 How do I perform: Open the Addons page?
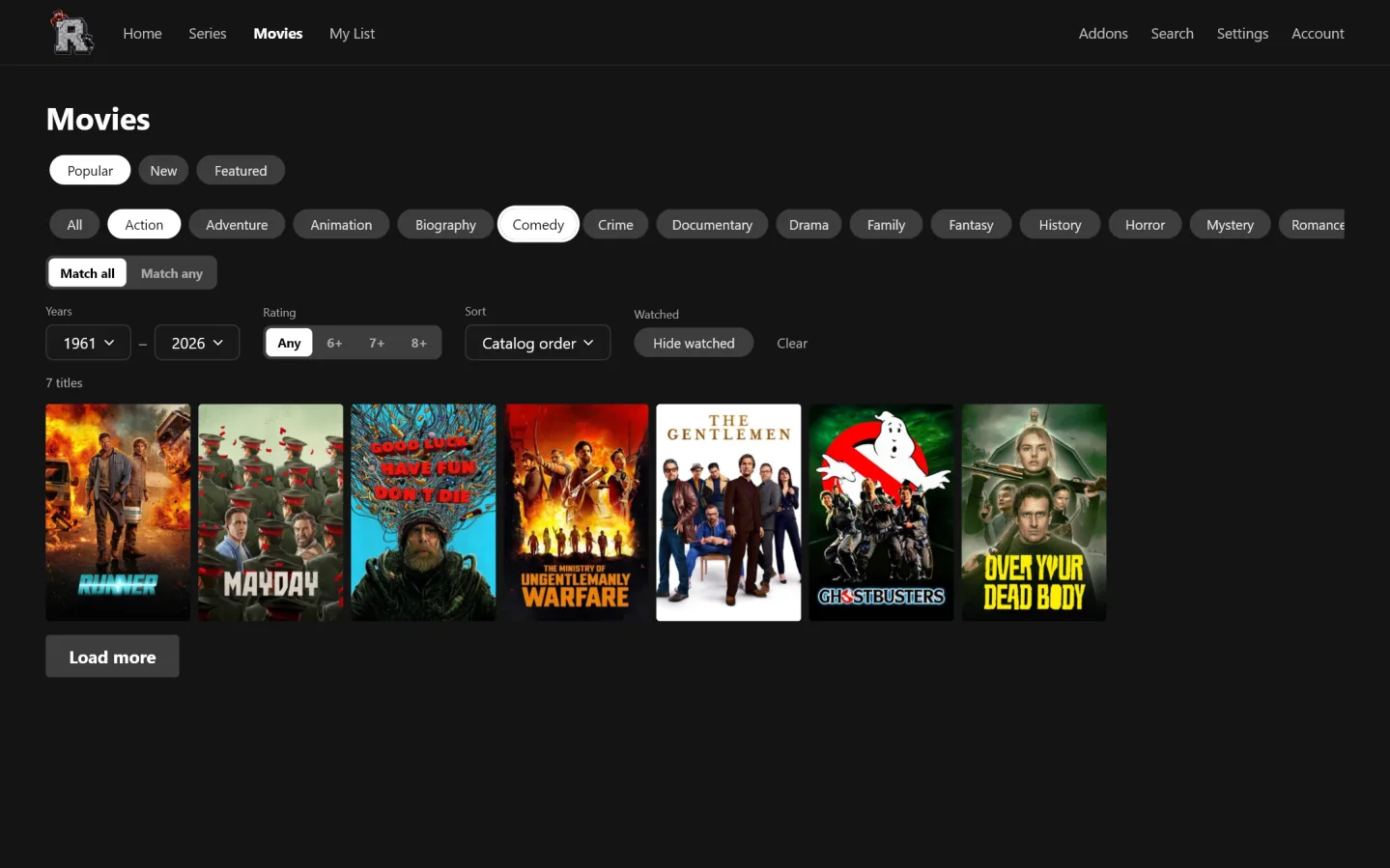click(1103, 34)
